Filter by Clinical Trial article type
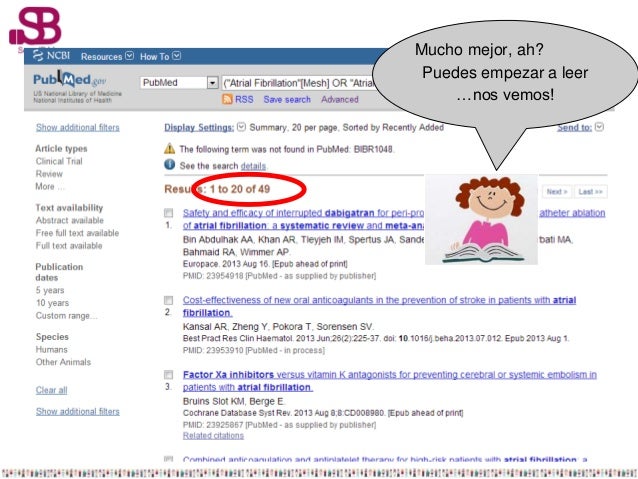Viewport: 638px width, 479px height. pos(59,161)
